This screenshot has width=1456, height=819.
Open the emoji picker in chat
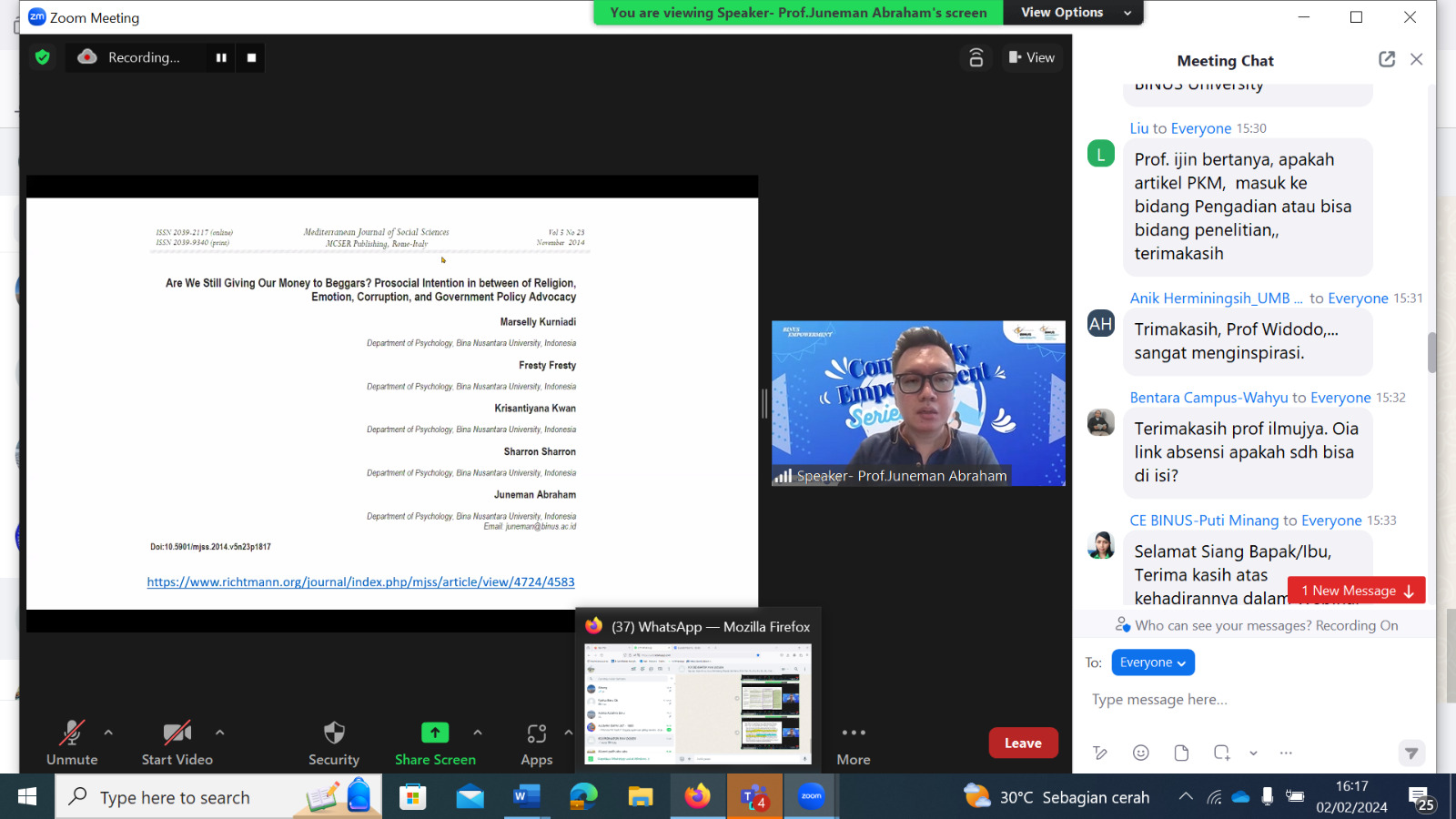point(1141,753)
